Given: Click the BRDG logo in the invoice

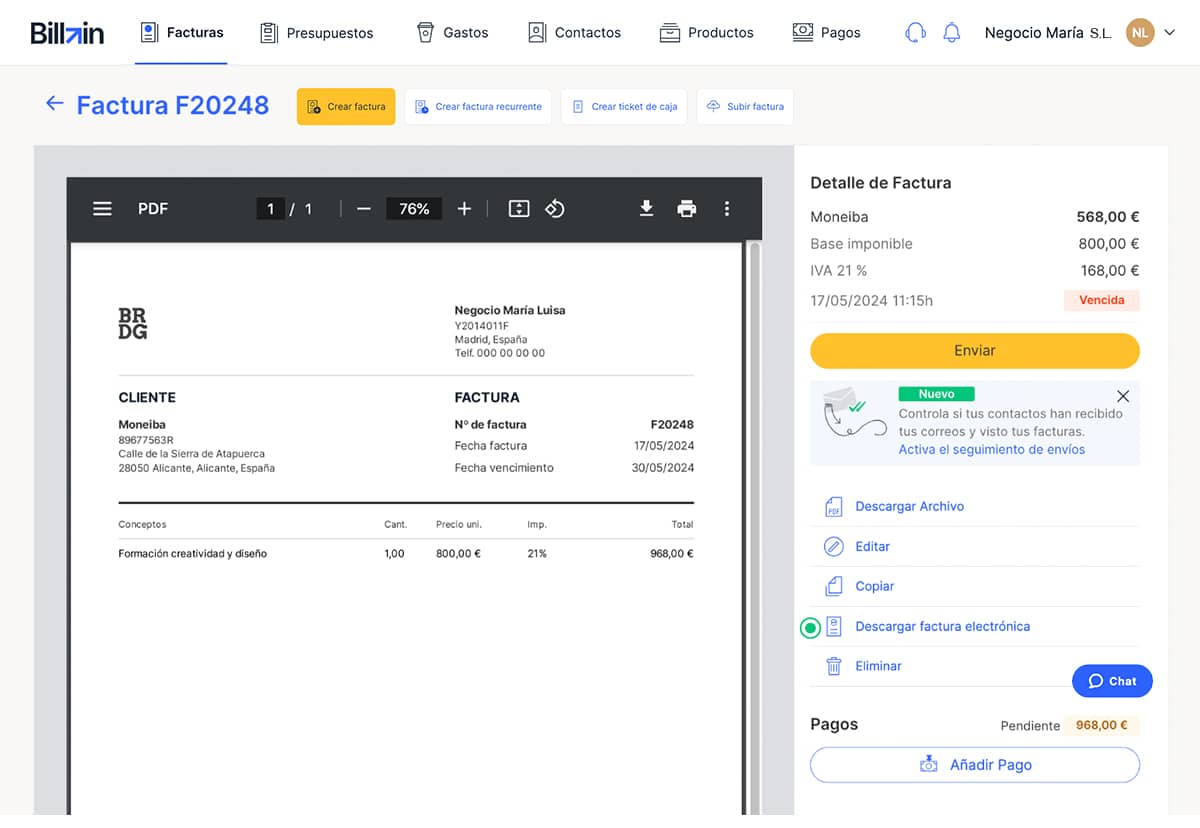Looking at the screenshot, I should [x=132, y=324].
